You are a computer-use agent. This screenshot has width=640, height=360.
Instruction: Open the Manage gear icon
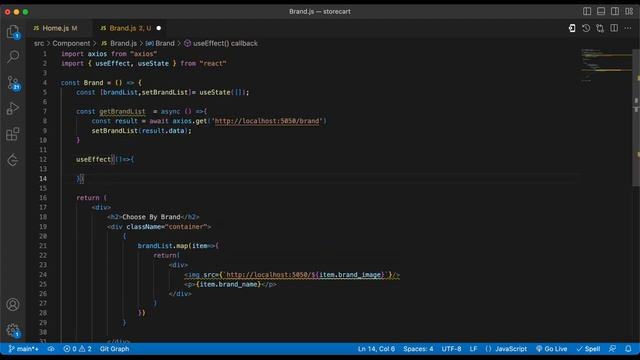point(13,330)
